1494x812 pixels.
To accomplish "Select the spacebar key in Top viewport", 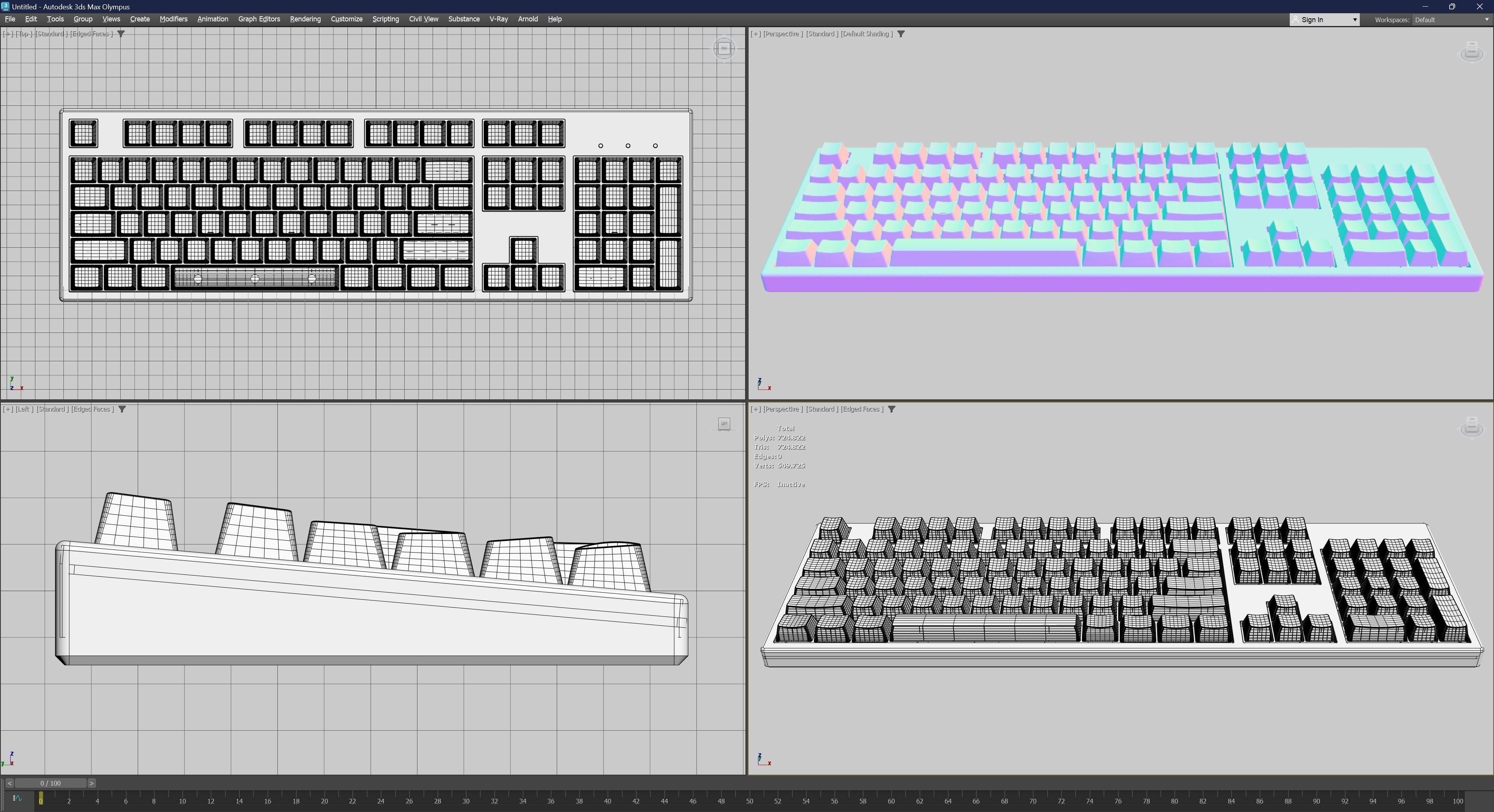I will [x=255, y=278].
